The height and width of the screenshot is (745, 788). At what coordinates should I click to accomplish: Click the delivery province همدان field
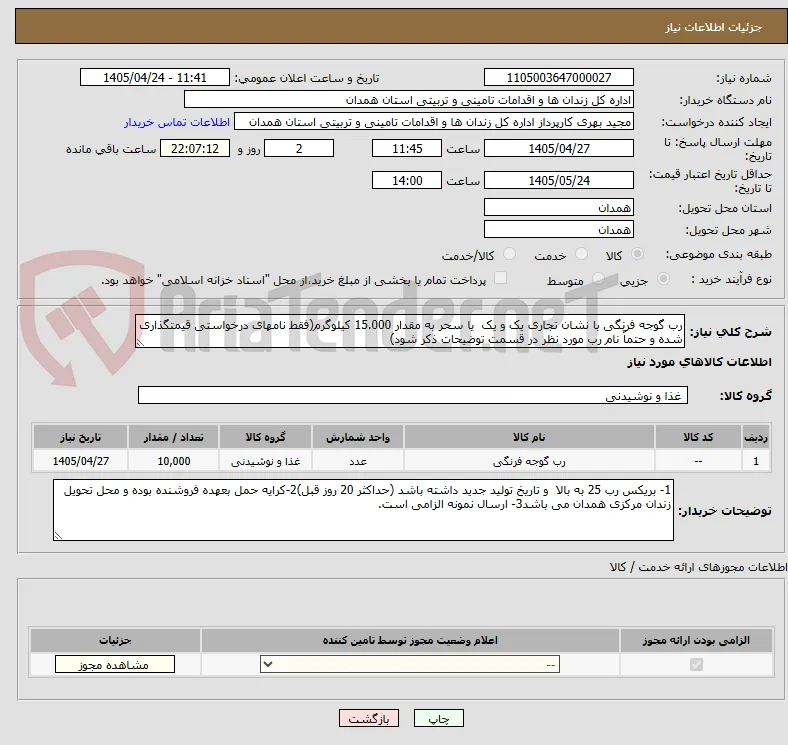pos(559,207)
